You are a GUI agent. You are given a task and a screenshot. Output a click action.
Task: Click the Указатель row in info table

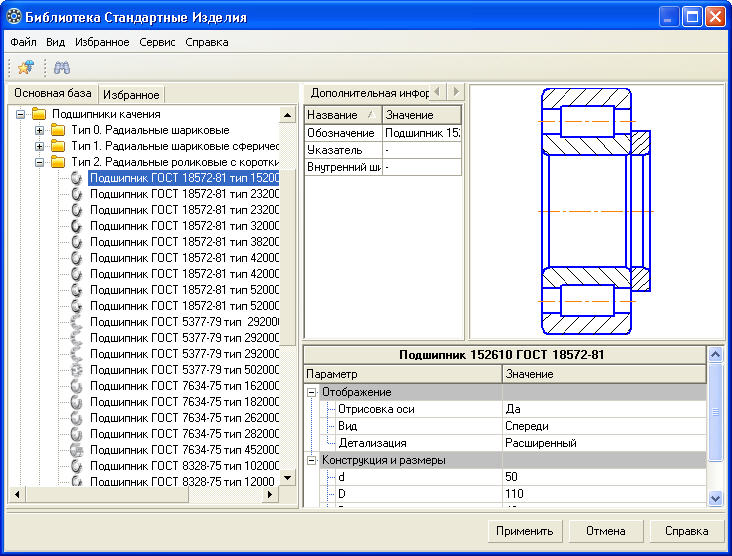(x=383, y=150)
